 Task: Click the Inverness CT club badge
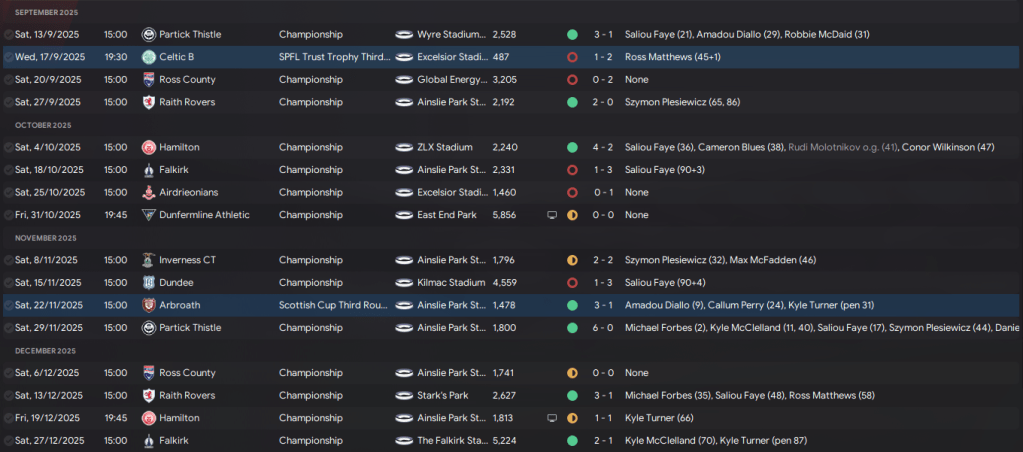(149, 260)
